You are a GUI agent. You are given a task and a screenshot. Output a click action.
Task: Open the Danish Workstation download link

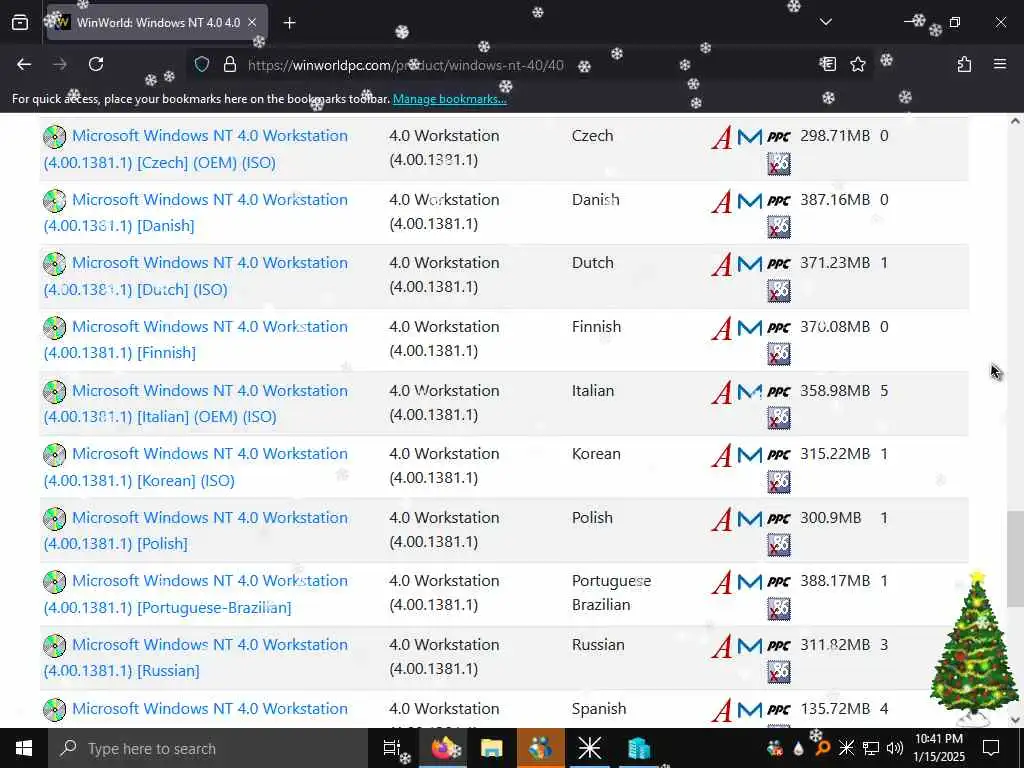click(x=195, y=212)
